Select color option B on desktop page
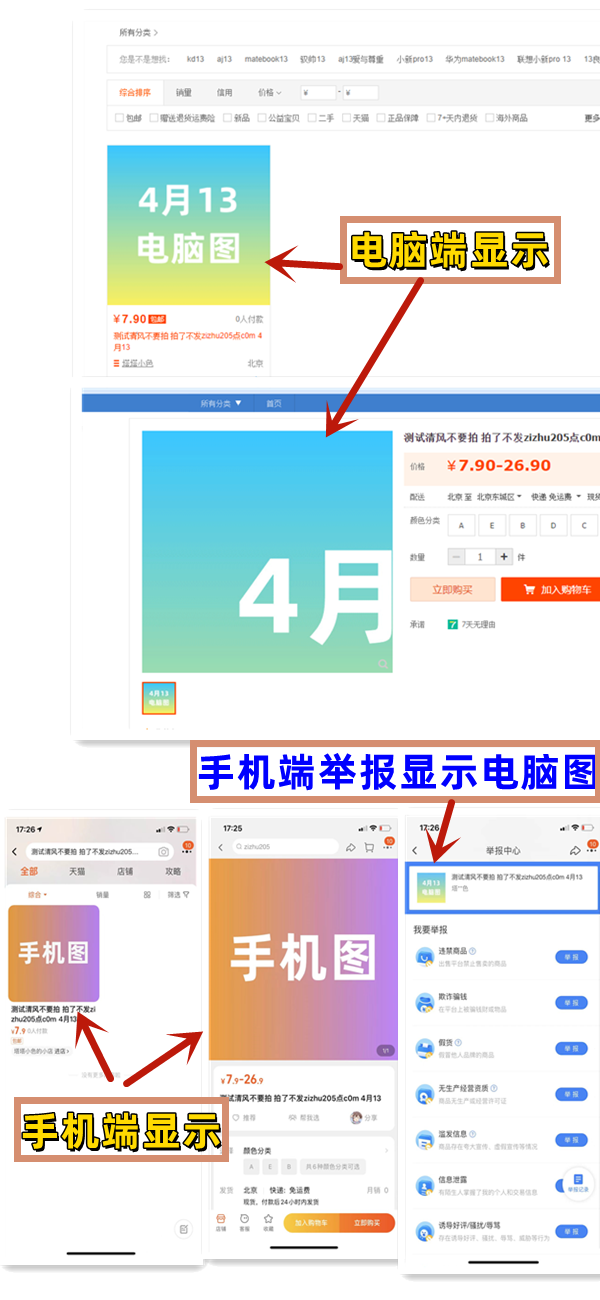Screen dimensions: 600x1300 (x=522, y=525)
